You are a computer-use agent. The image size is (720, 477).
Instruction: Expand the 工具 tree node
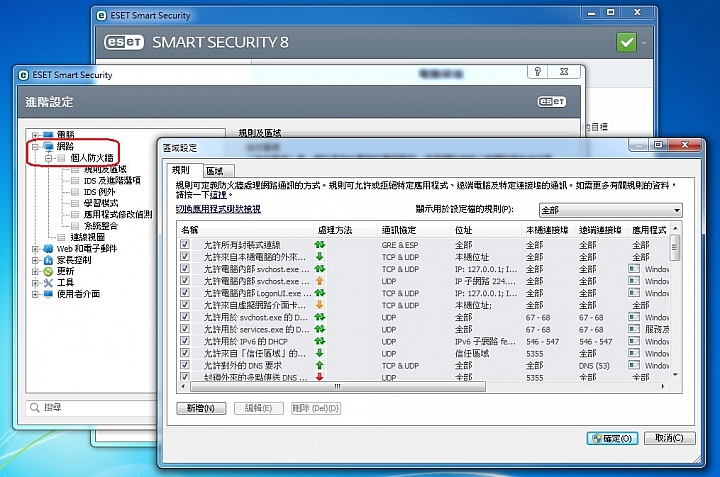tap(35, 283)
